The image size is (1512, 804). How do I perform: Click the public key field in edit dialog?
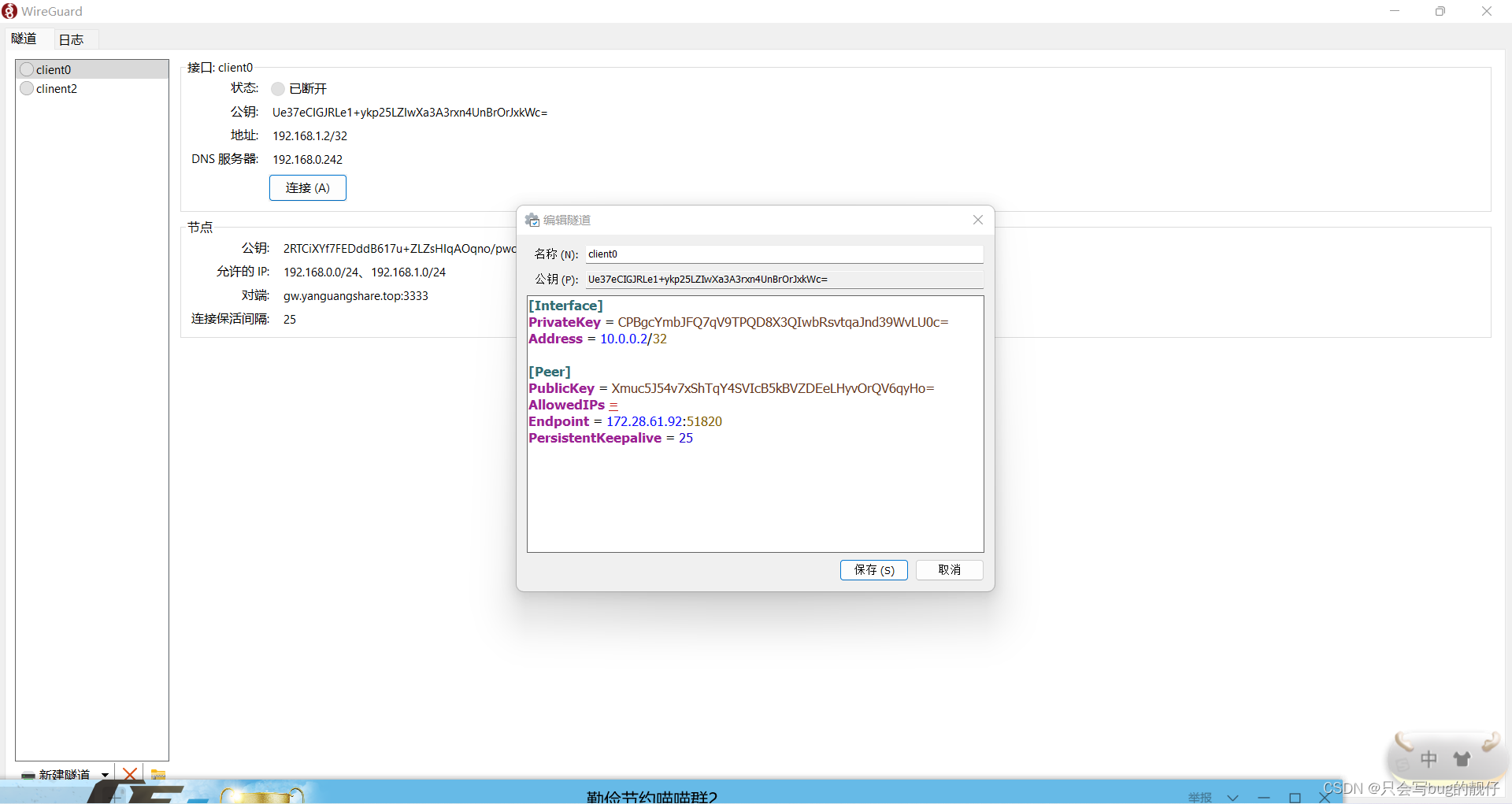(x=784, y=280)
